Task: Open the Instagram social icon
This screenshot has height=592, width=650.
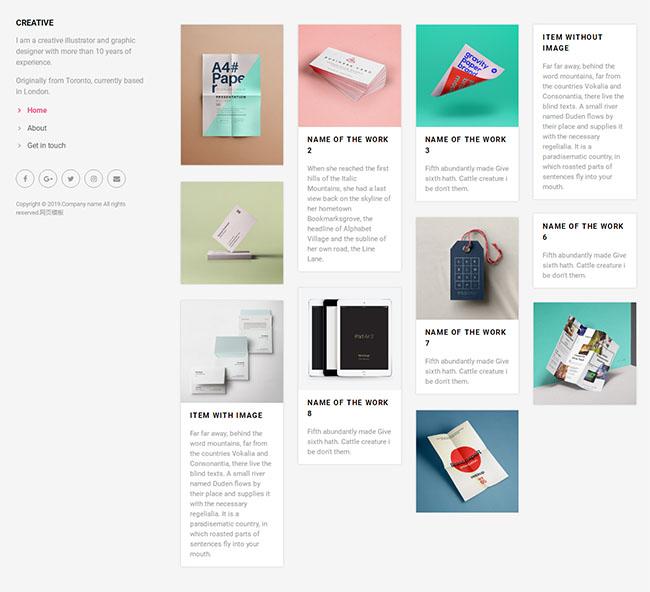Action: (x=93, y=179)
